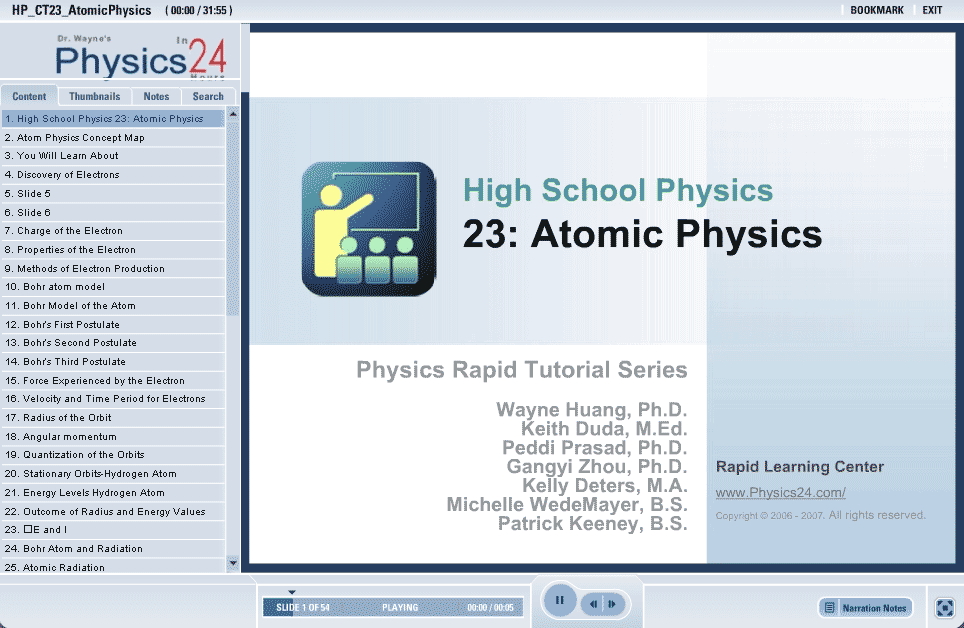Toggle fullscreen view icon
This screenshot has height=628, width=964.
(x=943, y=607)
